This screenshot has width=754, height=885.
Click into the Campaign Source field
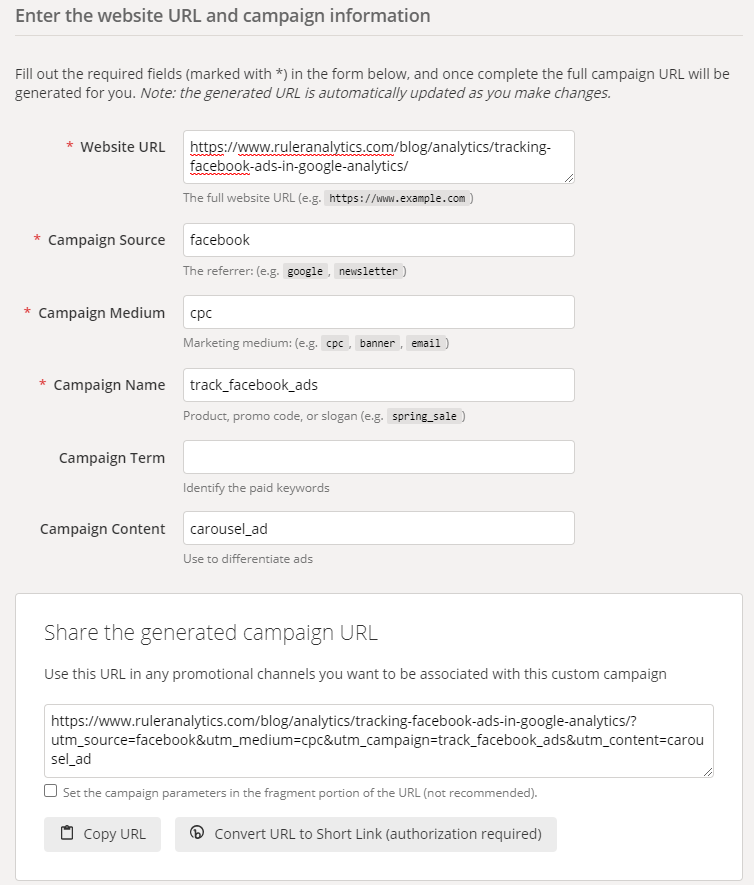pyautogui.click(x=378, y=240)
